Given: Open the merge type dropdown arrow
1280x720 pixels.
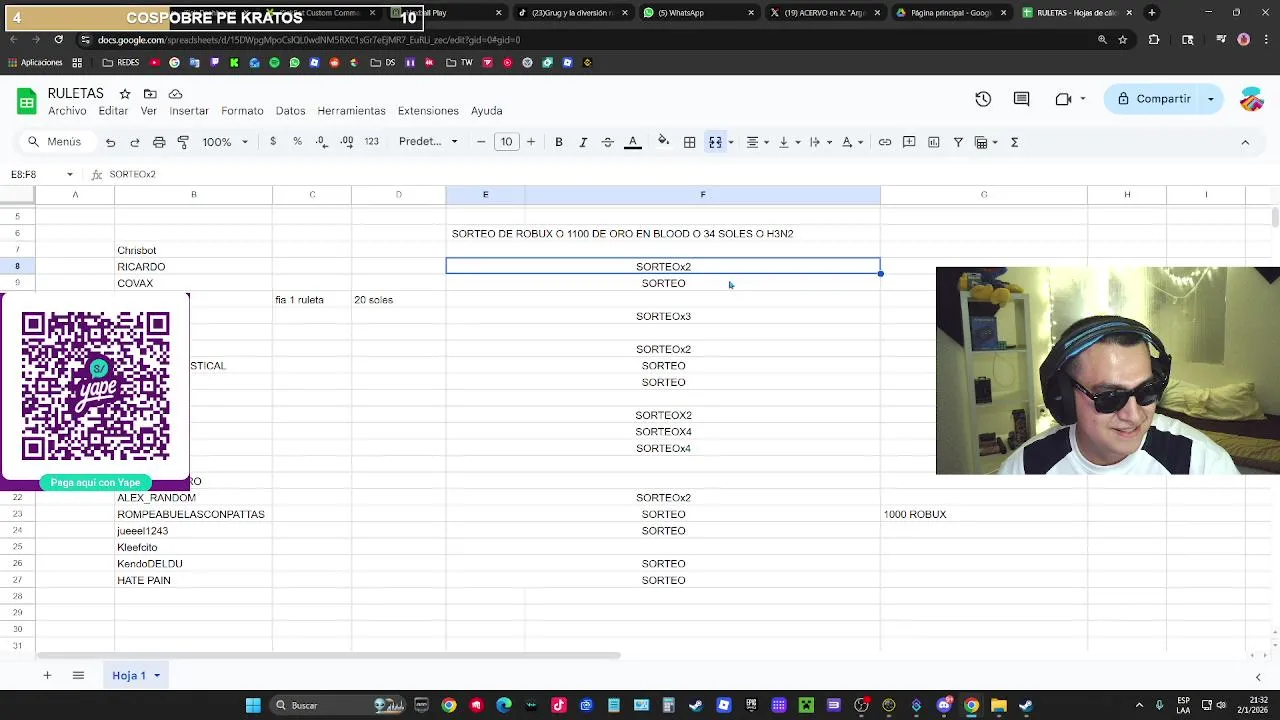Looking at the screenshot, I should [731, 142].
